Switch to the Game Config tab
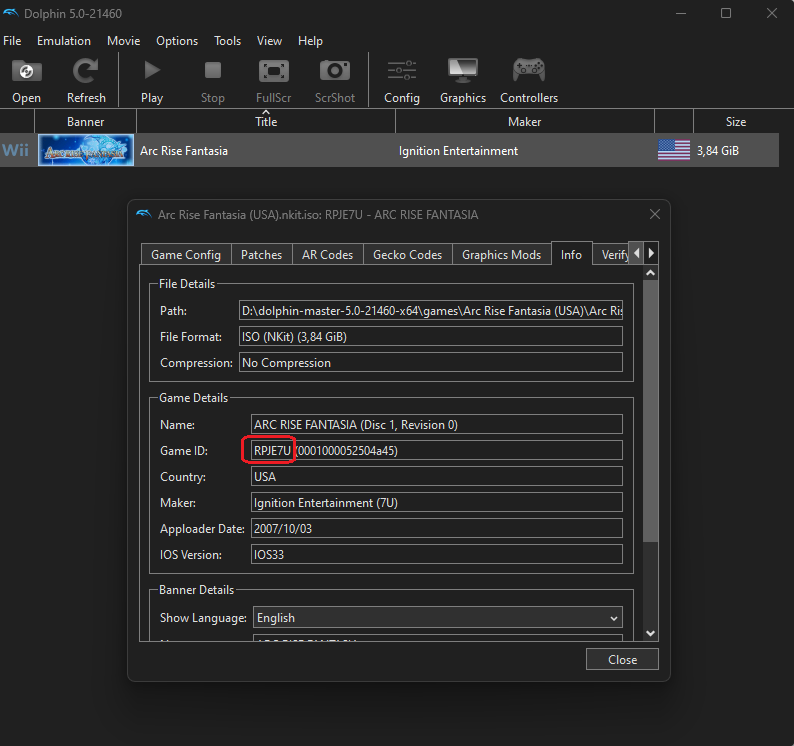Viewport: 794px width, 746px height. point(186,255)
